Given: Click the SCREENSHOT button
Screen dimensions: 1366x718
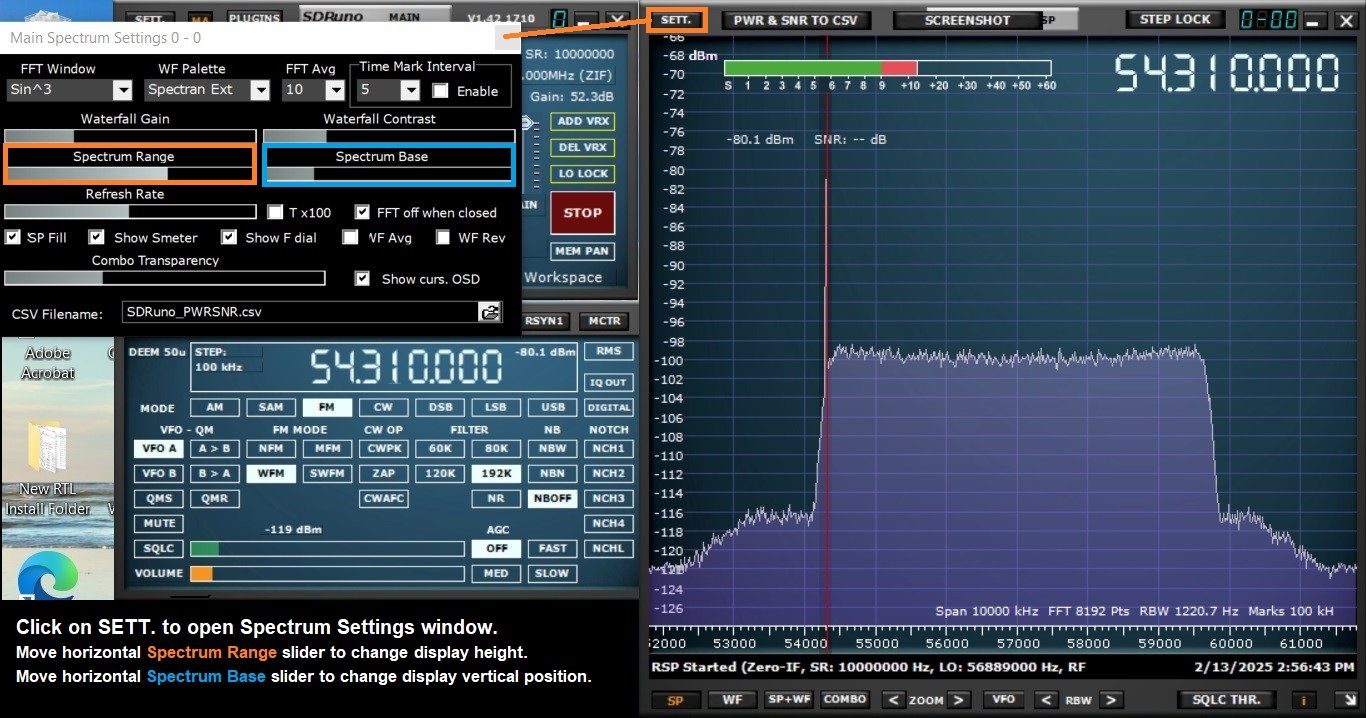Looking at the screenshot, I should [967, 20].
